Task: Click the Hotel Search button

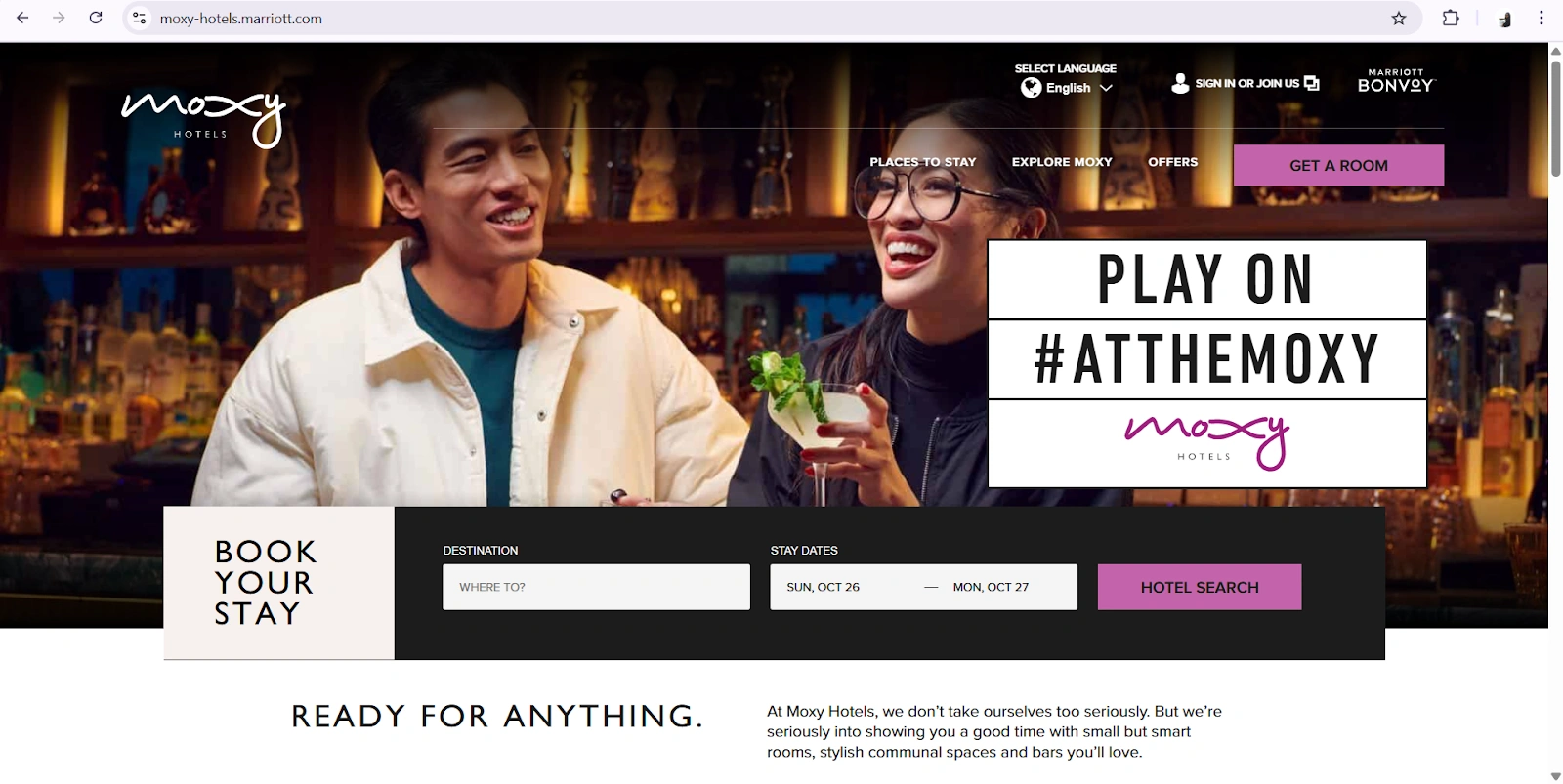Action: [x=1200, y=587]
